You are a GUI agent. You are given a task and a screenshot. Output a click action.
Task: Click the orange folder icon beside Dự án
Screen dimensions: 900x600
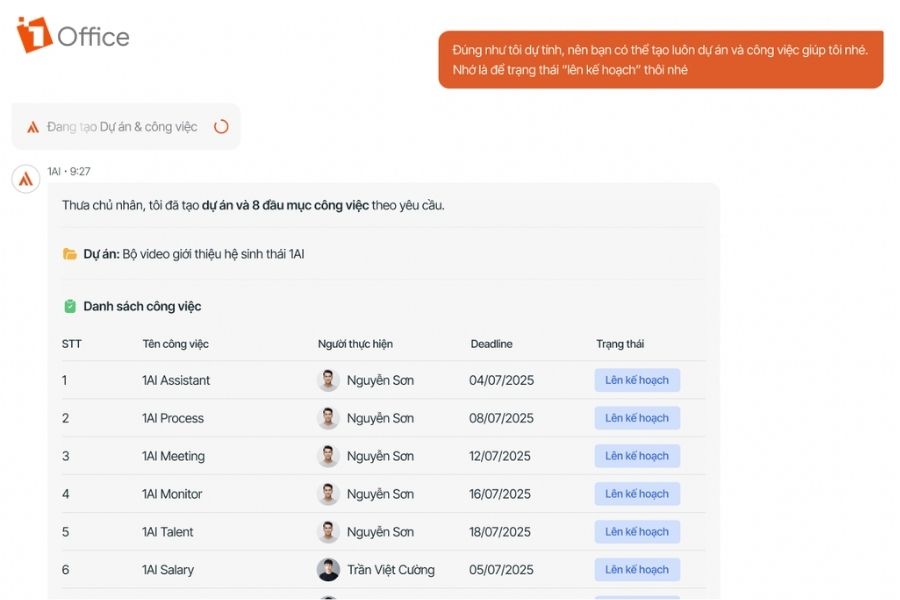point(69,254)
